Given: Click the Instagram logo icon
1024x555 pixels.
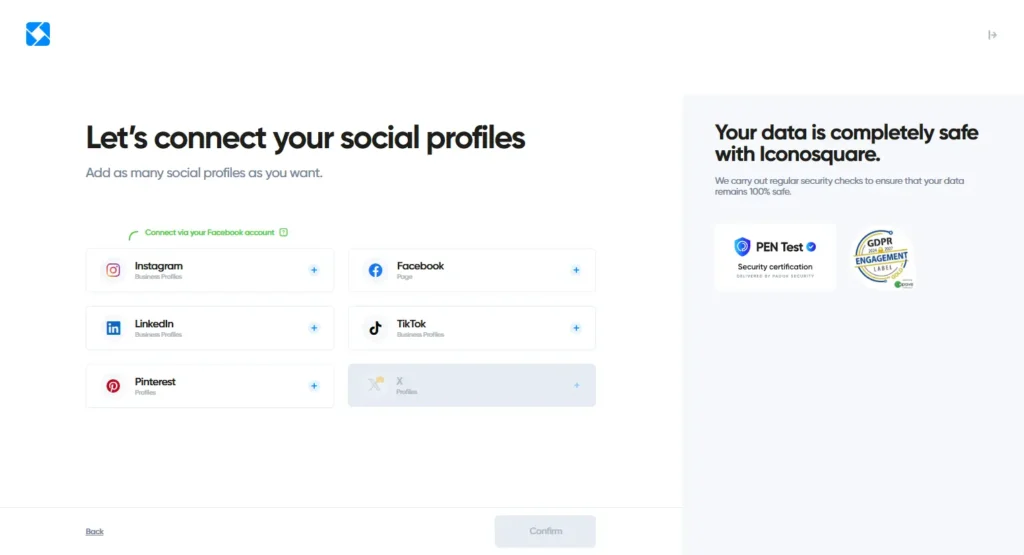Looking at the screenshot, I should coord(114,270).
